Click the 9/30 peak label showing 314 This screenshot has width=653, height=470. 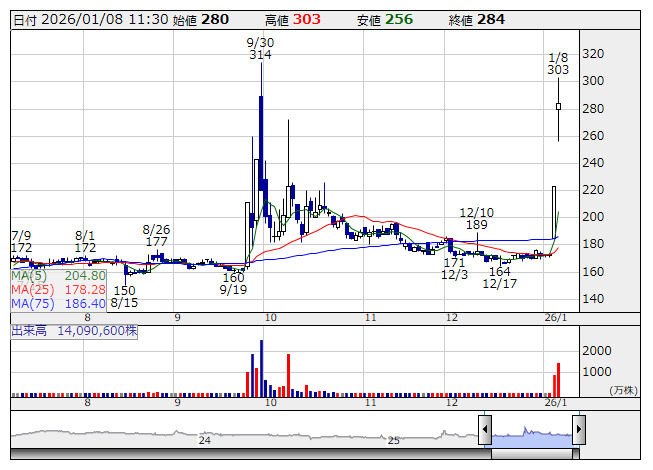260,49
